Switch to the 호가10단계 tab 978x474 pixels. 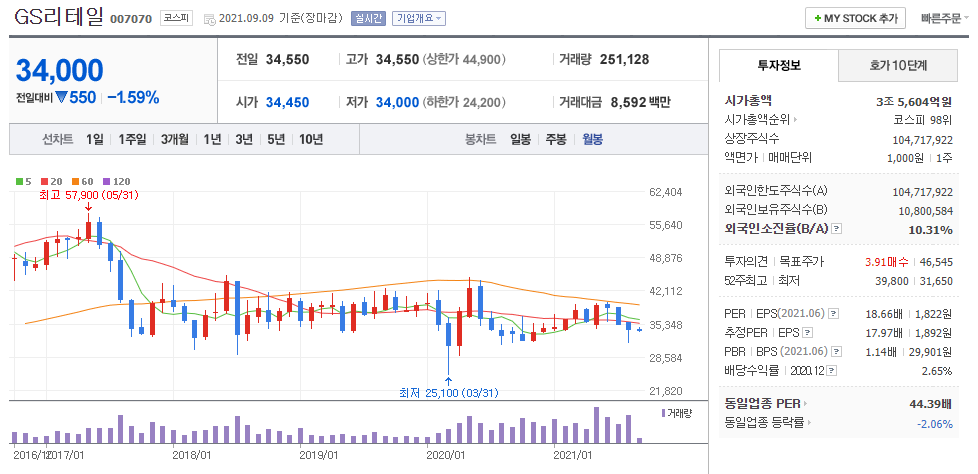click(x=898, y=65)
